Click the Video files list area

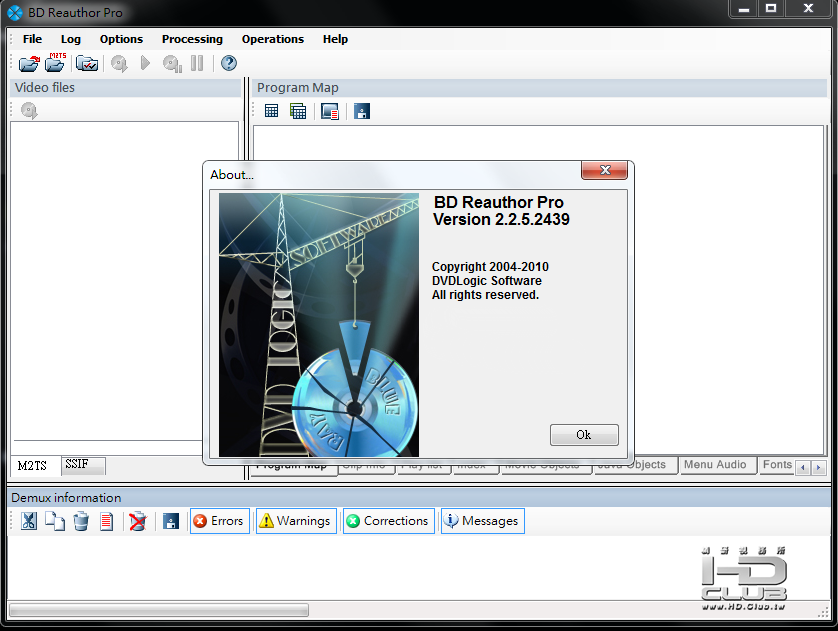click(124, 281)
